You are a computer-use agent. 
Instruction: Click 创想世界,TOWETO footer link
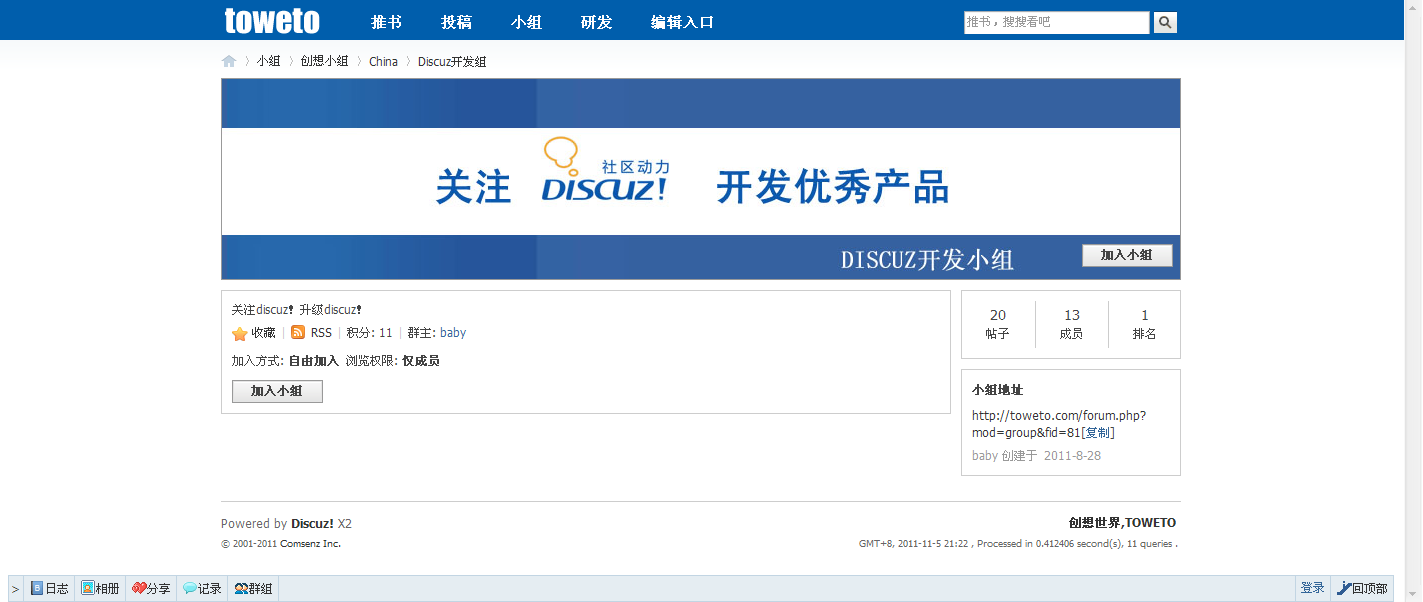coord(1122,523)
